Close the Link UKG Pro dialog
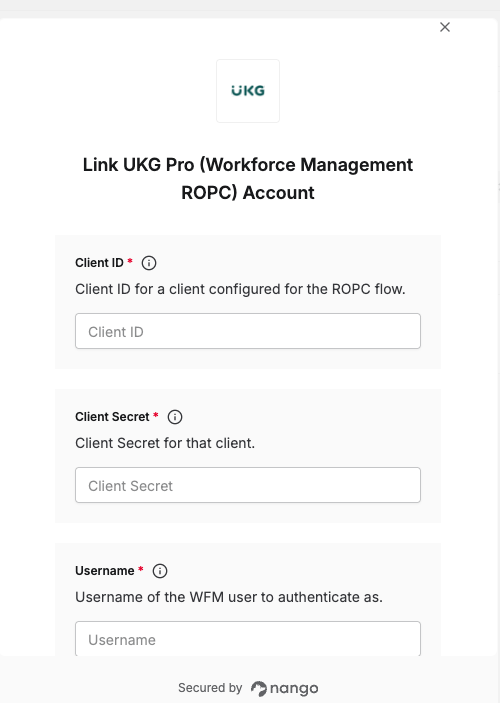 coord(445,27)
